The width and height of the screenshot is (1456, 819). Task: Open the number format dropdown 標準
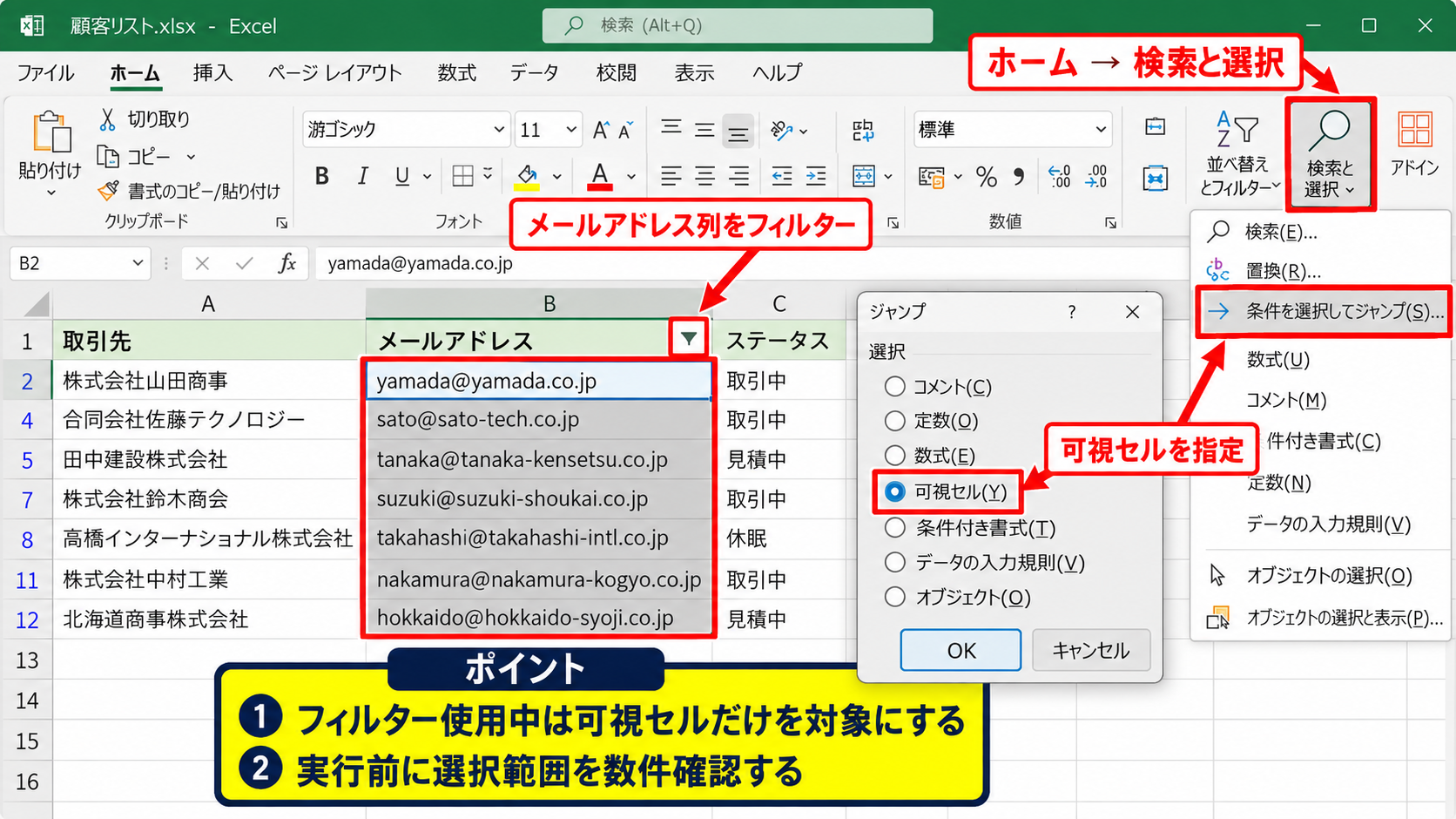[1101, 130]
